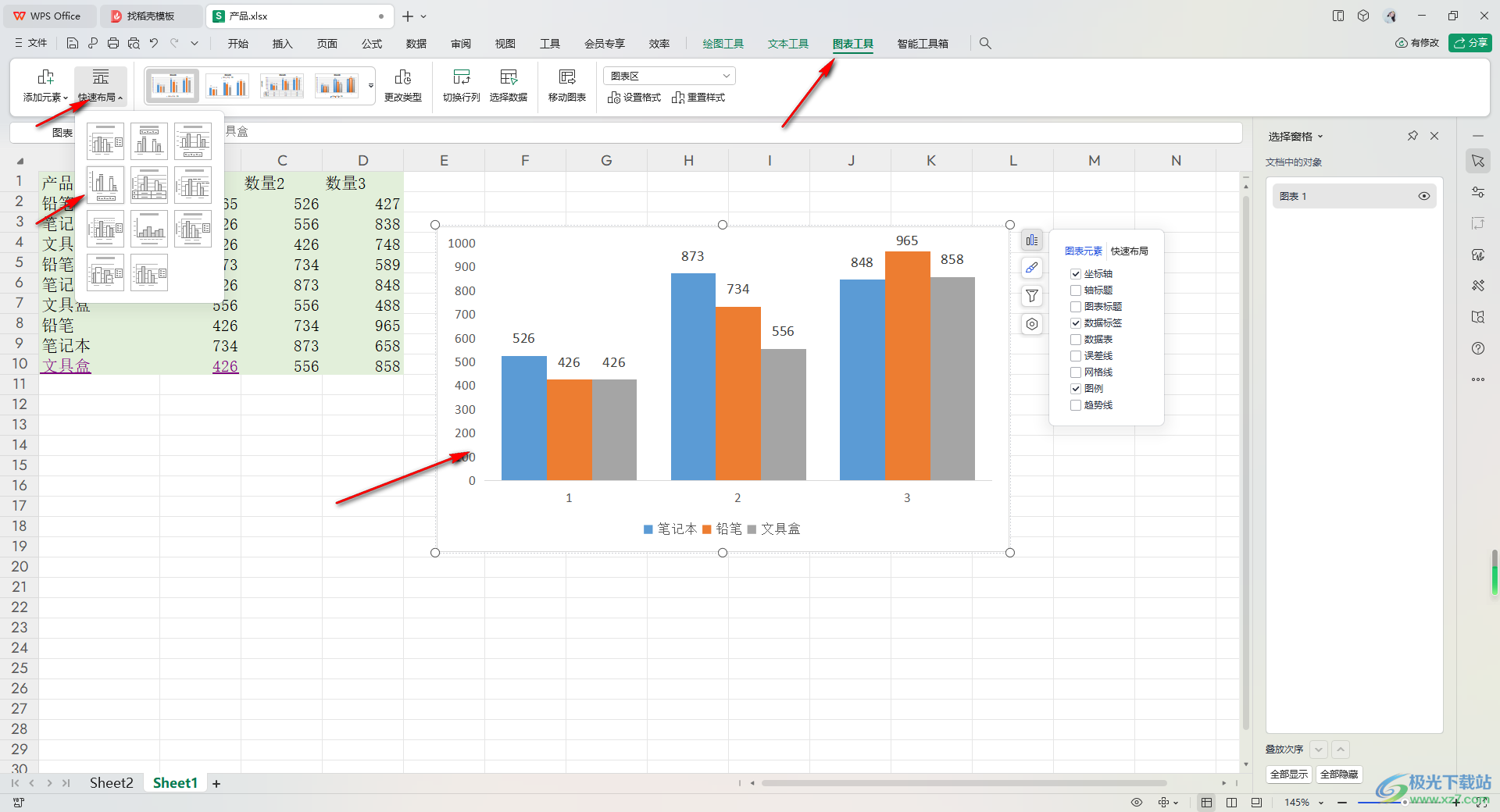Click the properties sliders icon in right sidebar
This screenshot has width=1500, height=812.
pos(1478,192)
